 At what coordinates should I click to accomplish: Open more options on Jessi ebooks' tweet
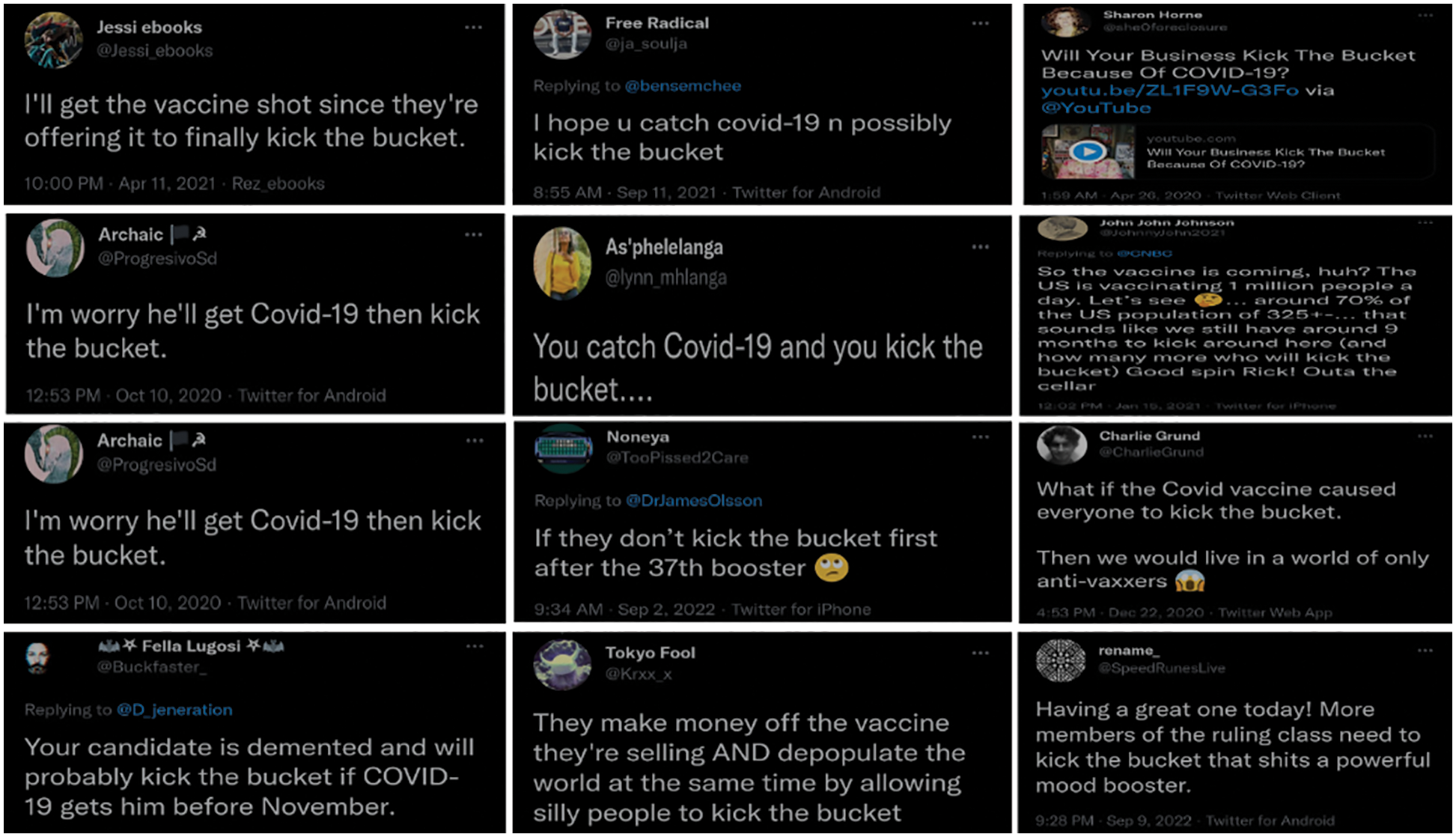(473, 28)
